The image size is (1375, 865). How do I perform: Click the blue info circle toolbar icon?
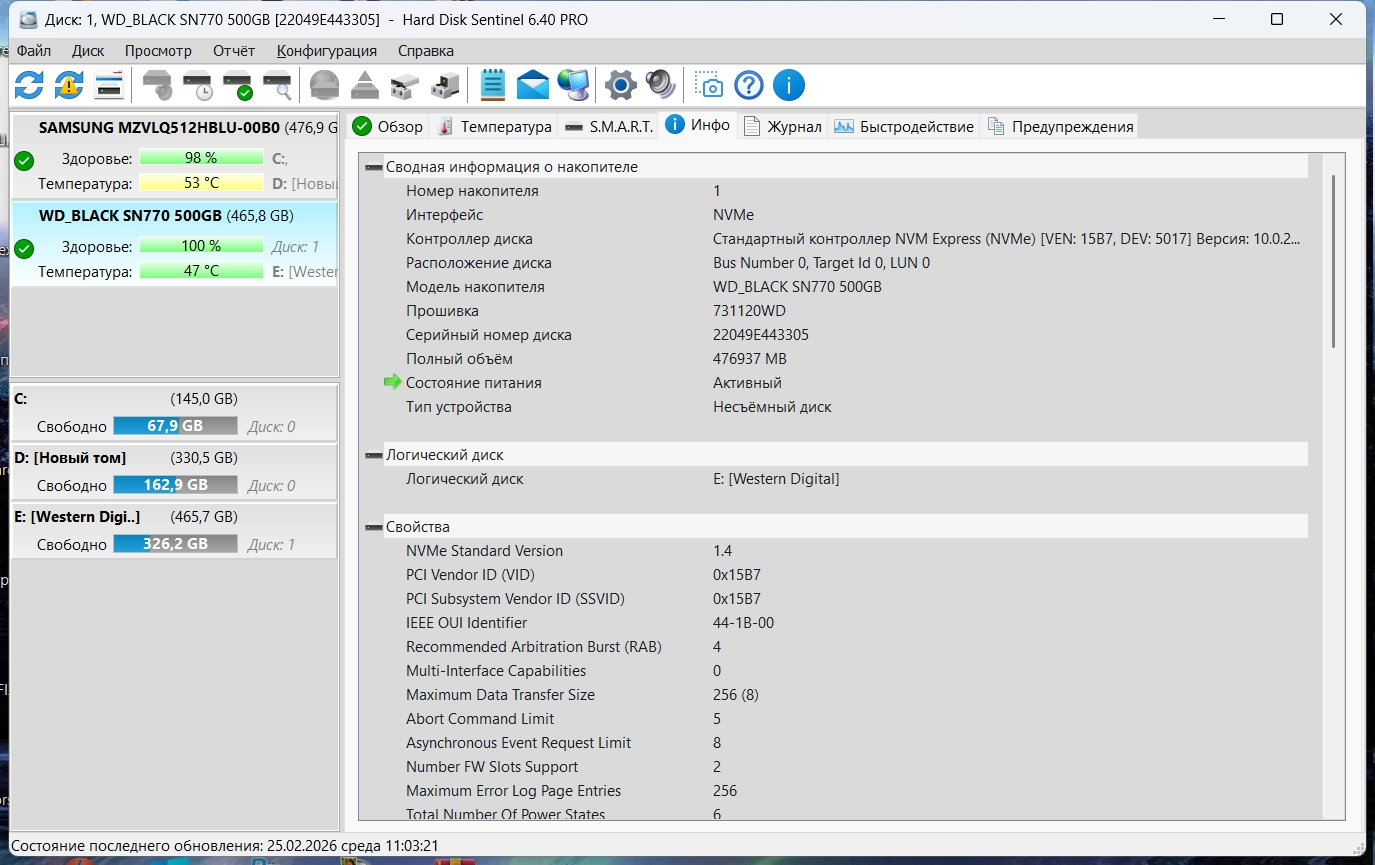(x=789, y=85)
